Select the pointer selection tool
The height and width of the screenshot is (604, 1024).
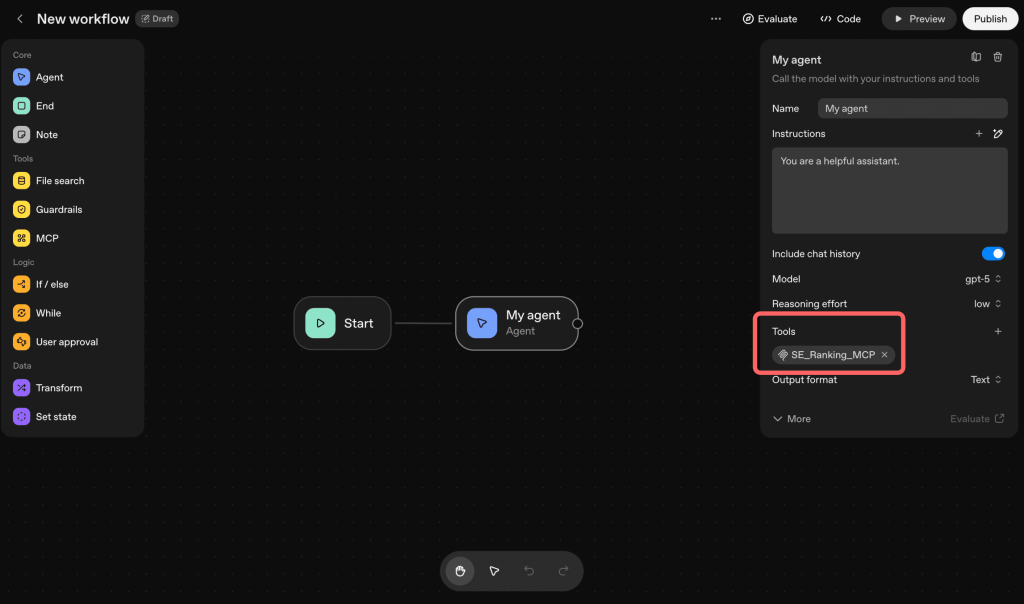(494, 571)
